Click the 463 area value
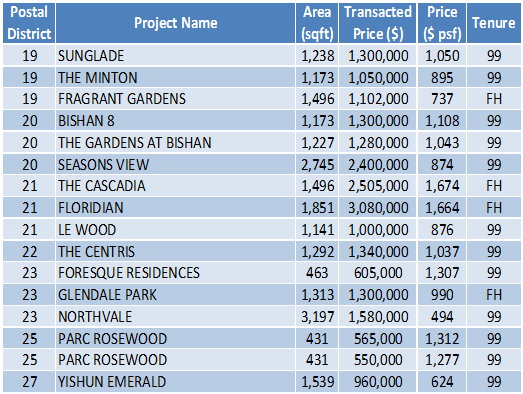This screenshot has height=394, width=523. (x=317, y=273)
